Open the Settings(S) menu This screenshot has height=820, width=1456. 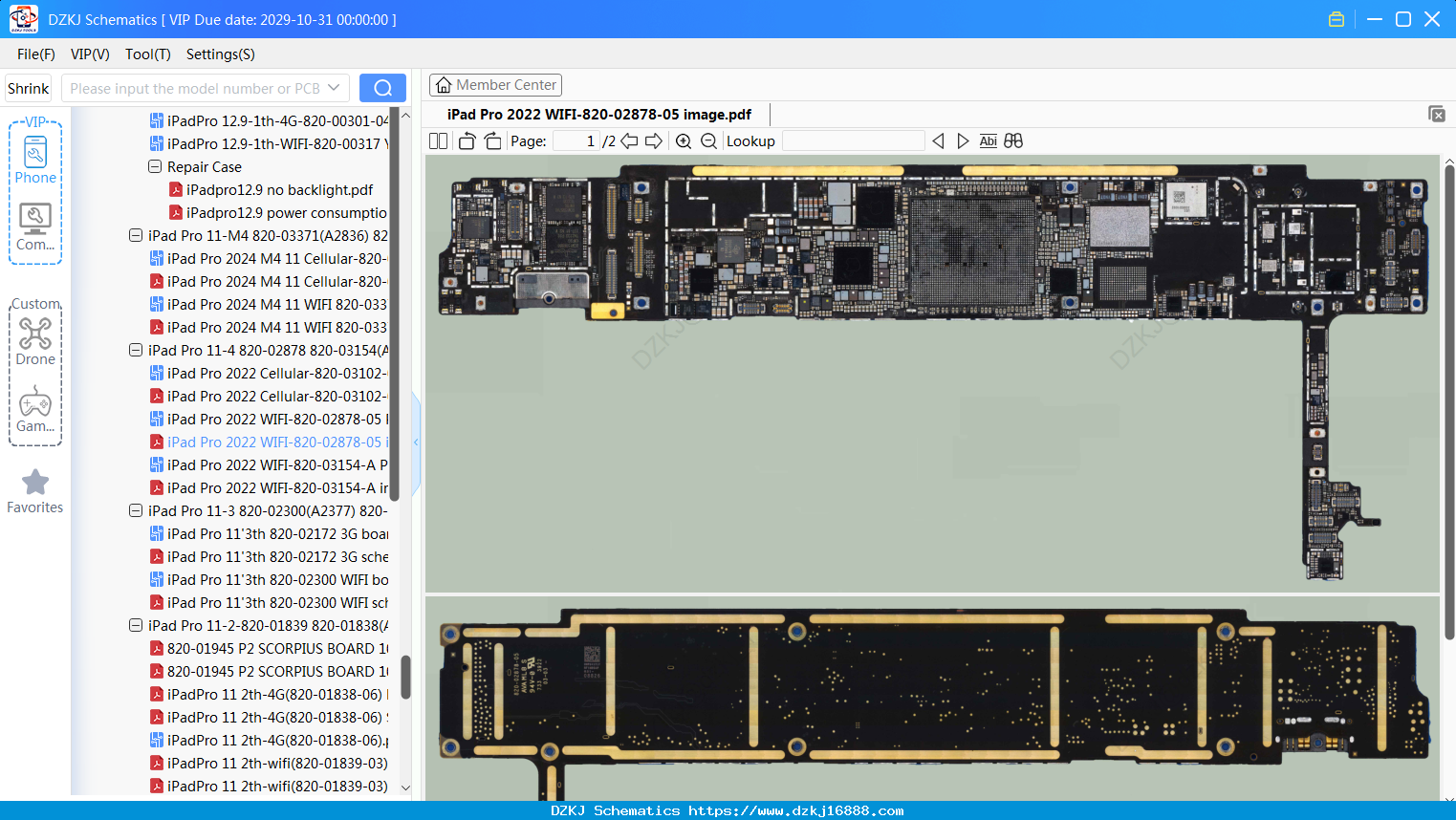tap(221, 54)
